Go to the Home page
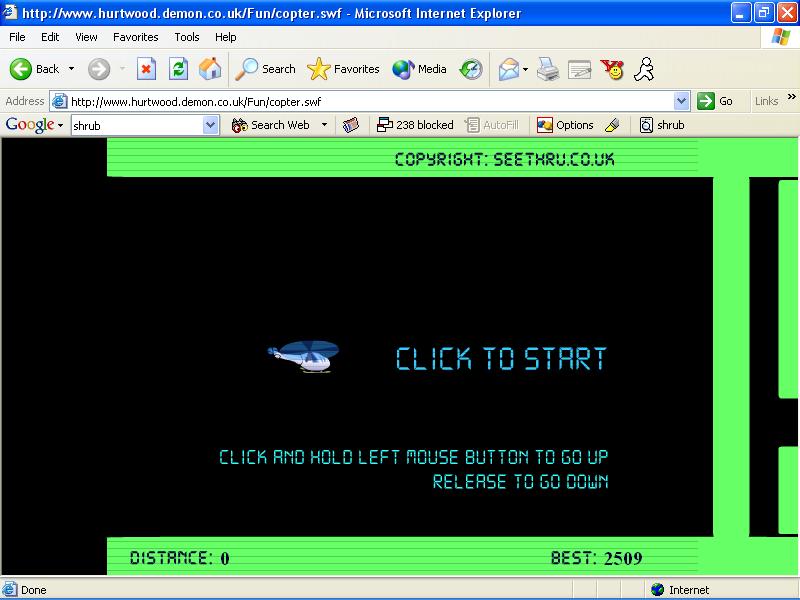This screenshot has height=600, width=800. point(210,69)
